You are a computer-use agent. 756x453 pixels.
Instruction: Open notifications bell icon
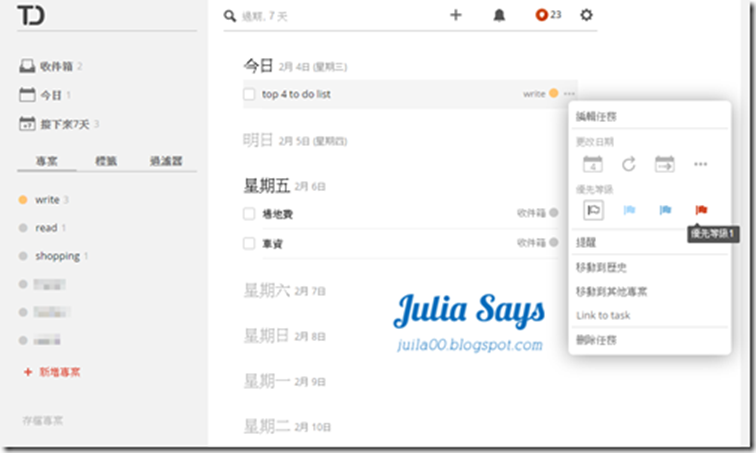499,15
